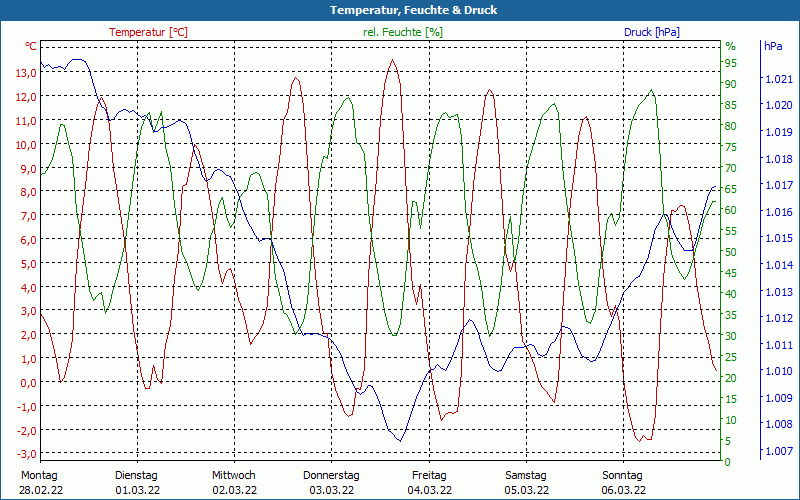This screenshot has height=500, width=800.
Task: Click the Freitag 04.03.22 date label
Action: tap(429, 482)
